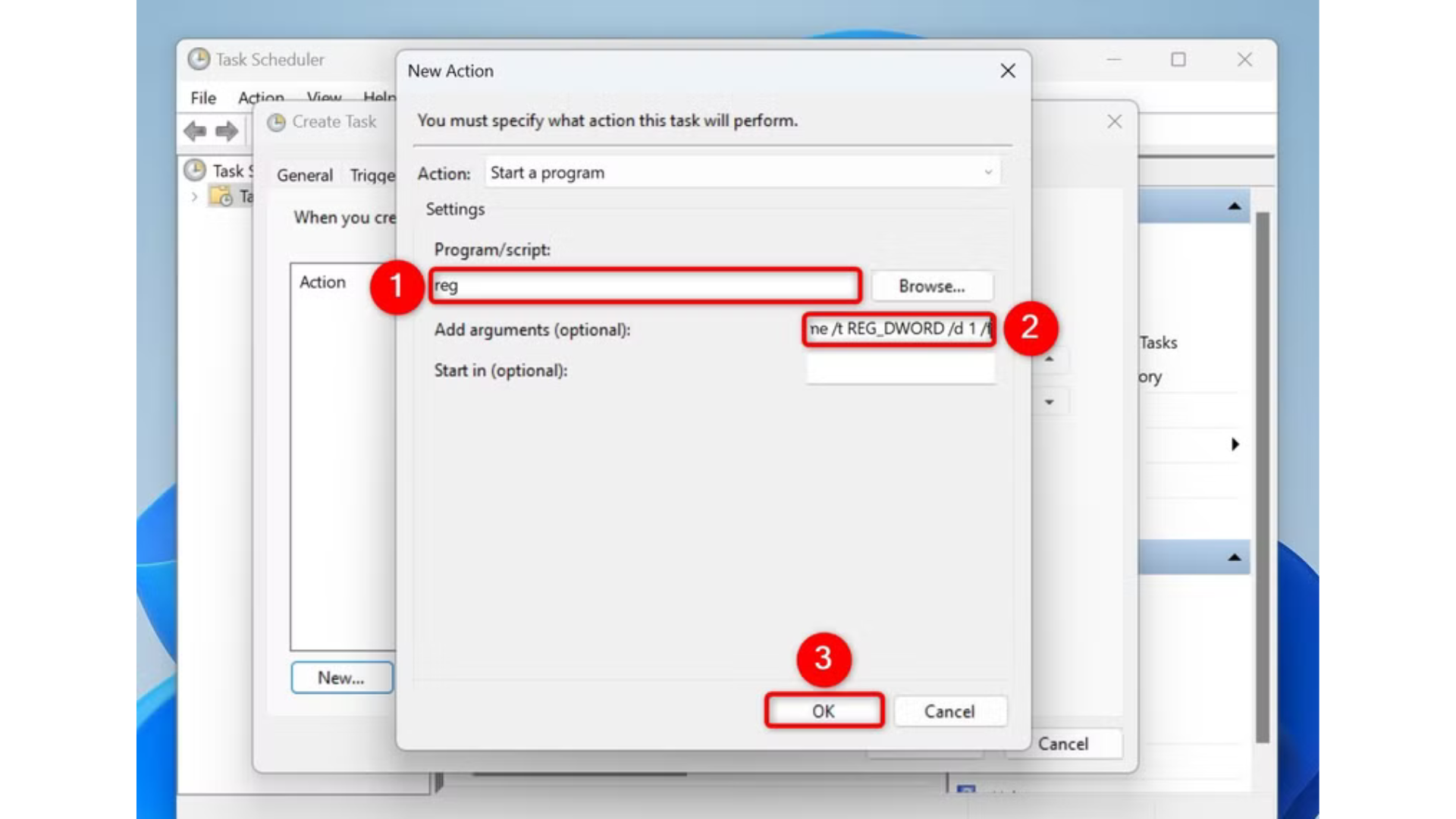1456x819 pixels.
Task: Select the Task Scheduler Library folder icon
Action: coord(222,196)
